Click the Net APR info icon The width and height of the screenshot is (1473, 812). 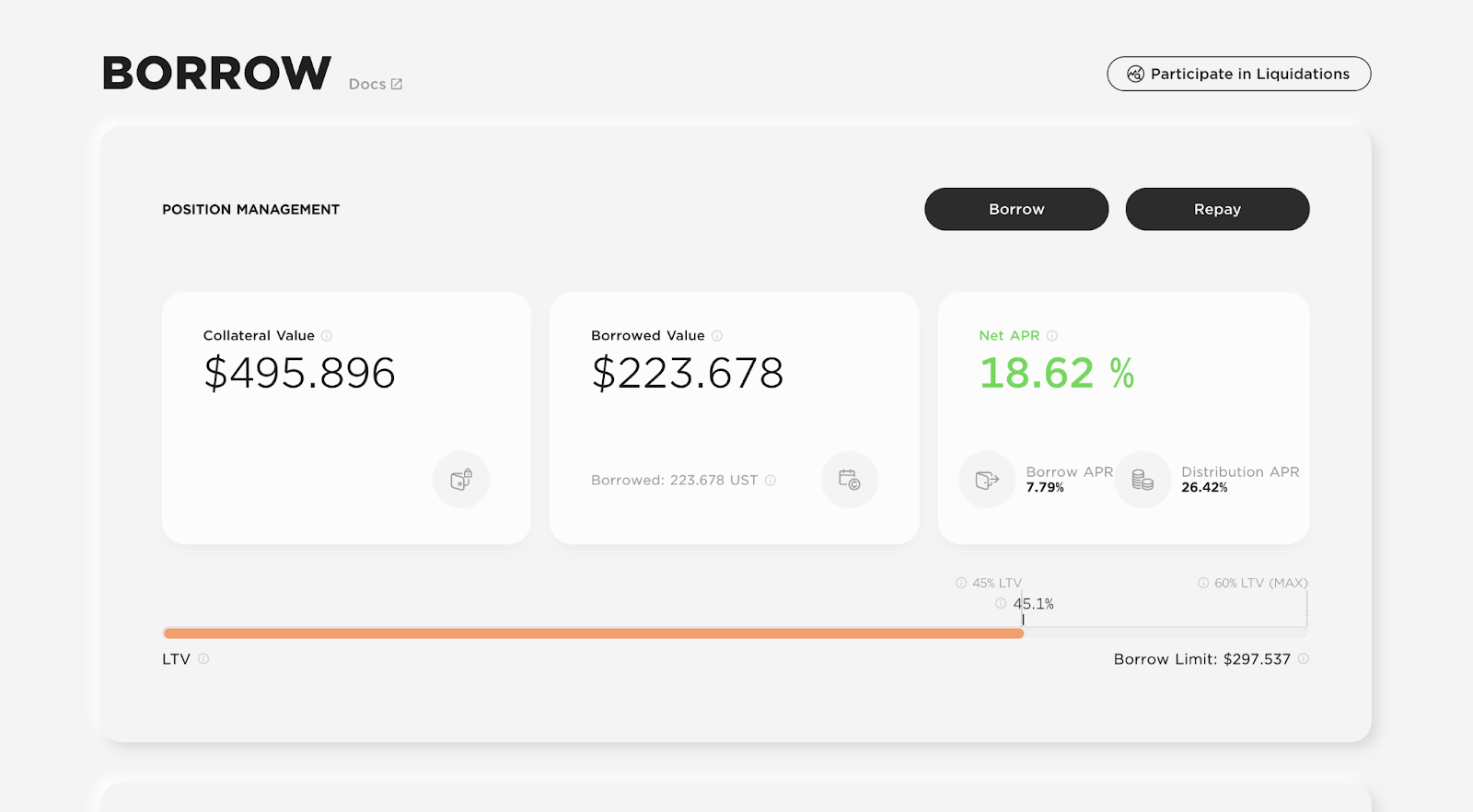[x=1052, y=336]
